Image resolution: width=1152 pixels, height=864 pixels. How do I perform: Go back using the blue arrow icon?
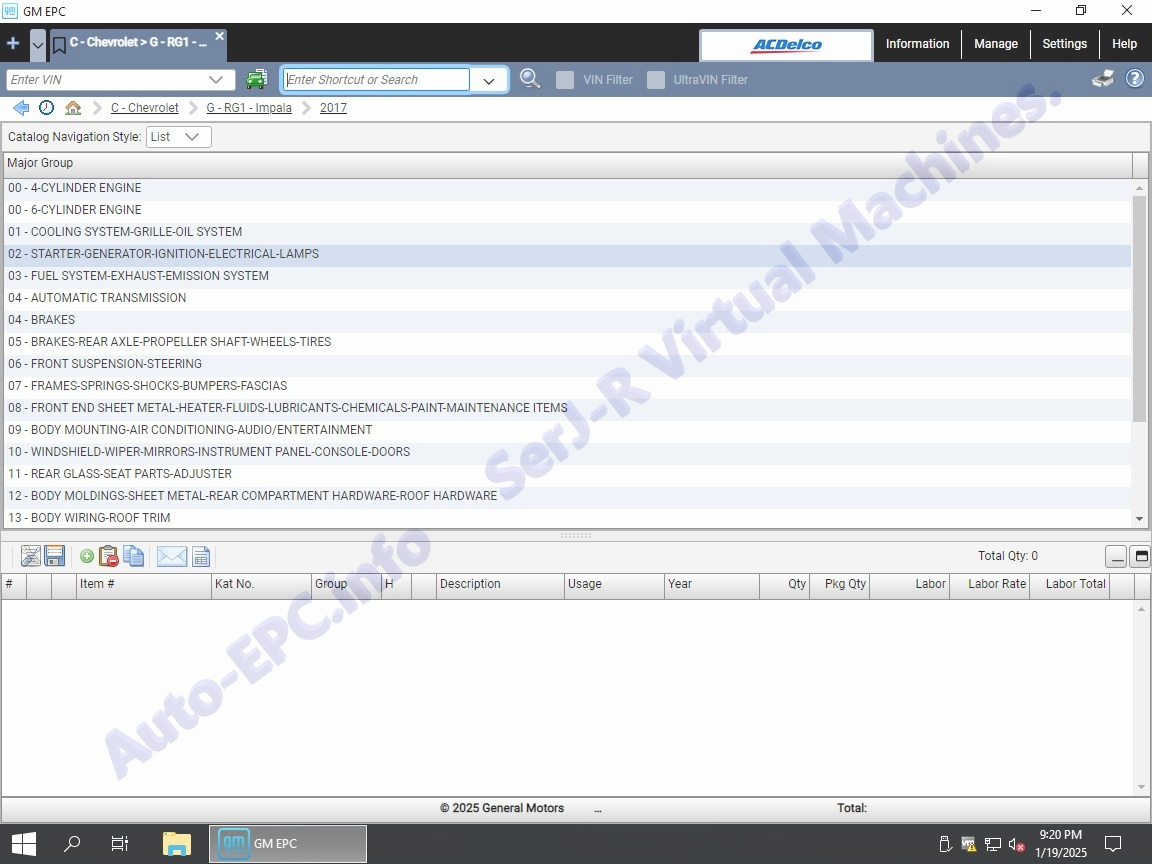coord(21,108)
